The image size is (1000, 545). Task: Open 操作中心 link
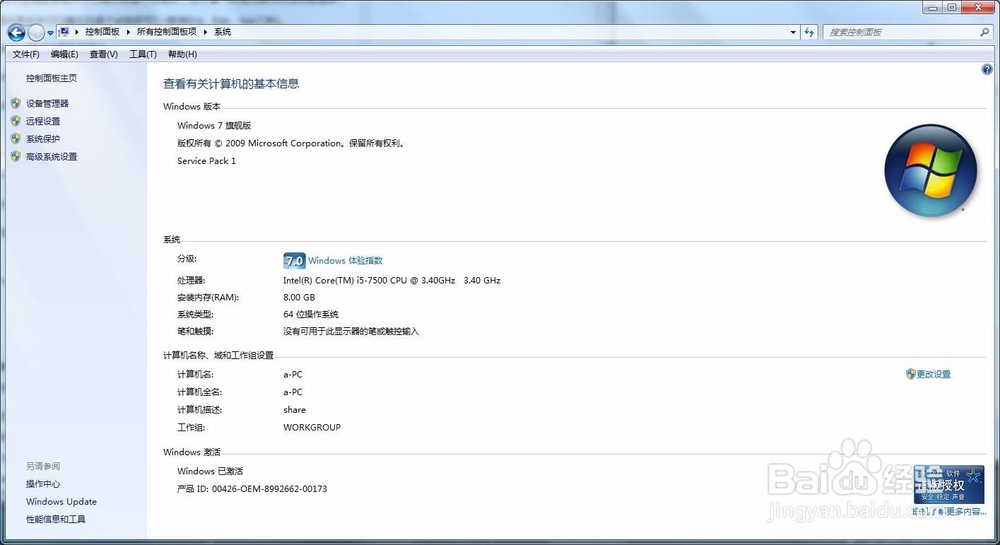coord(43,484)
